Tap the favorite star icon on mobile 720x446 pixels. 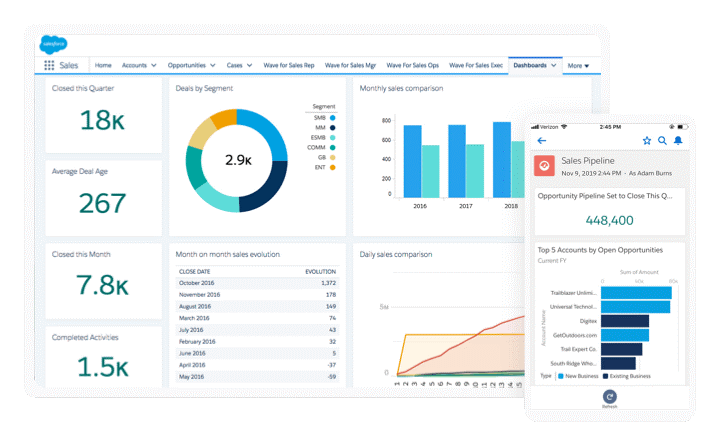coord(647,141)
